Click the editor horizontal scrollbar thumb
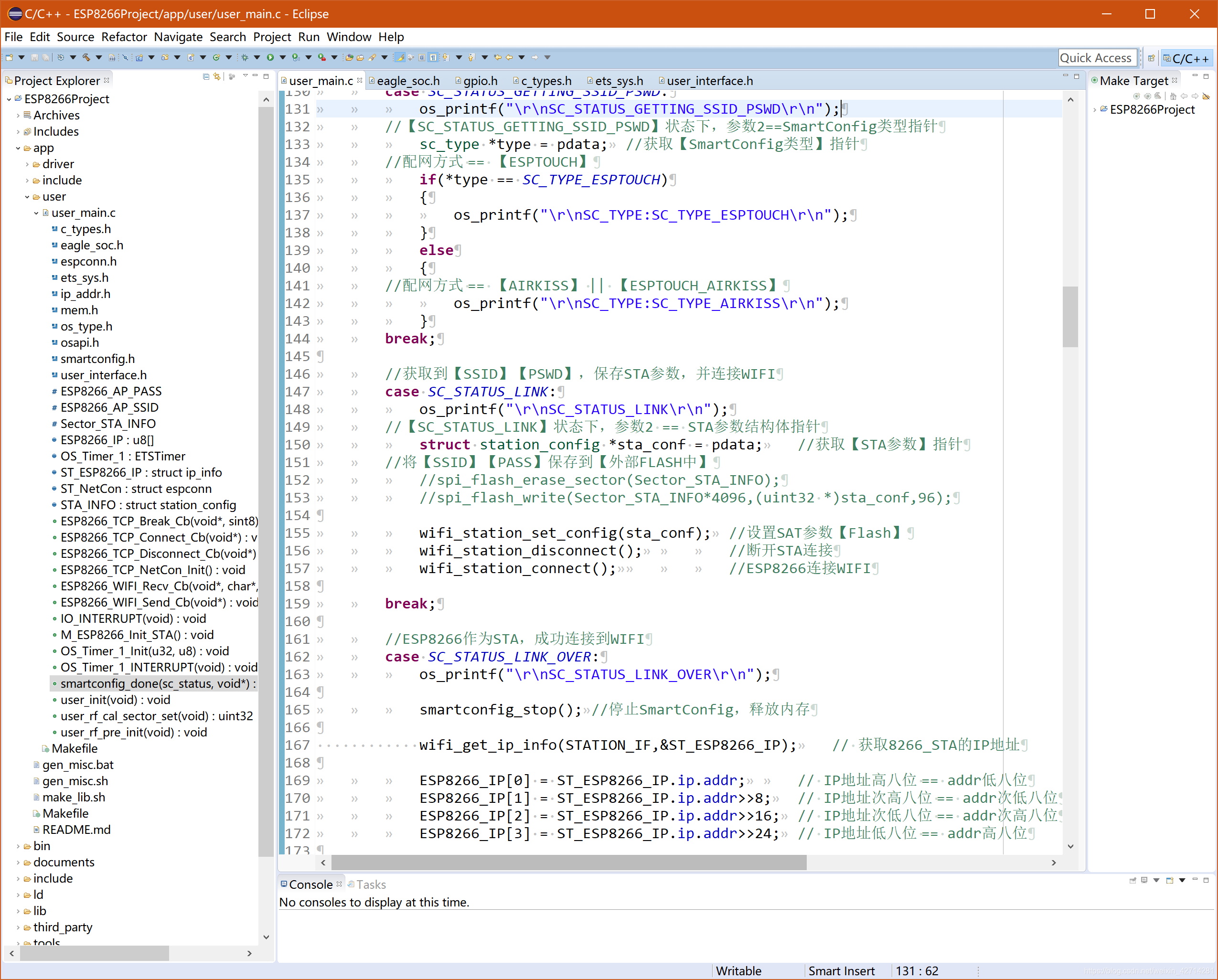This screenshot has height=980, width=1218. tap(568, 863)
